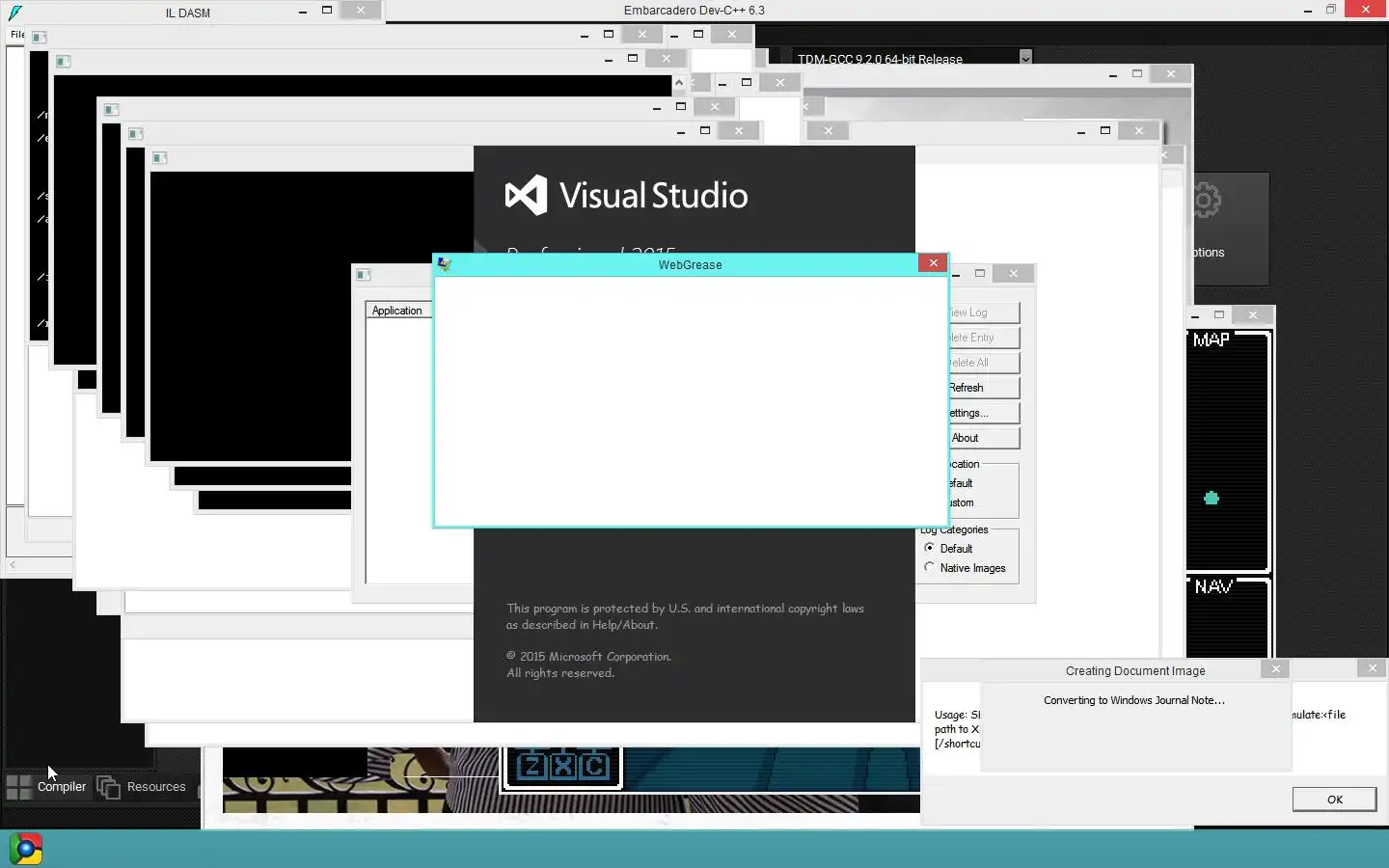The height and width of the screenshot is (868, 1389).
Task: Maximize the MAP game window
Action: pyautogui.click(x=1219, y=314)
